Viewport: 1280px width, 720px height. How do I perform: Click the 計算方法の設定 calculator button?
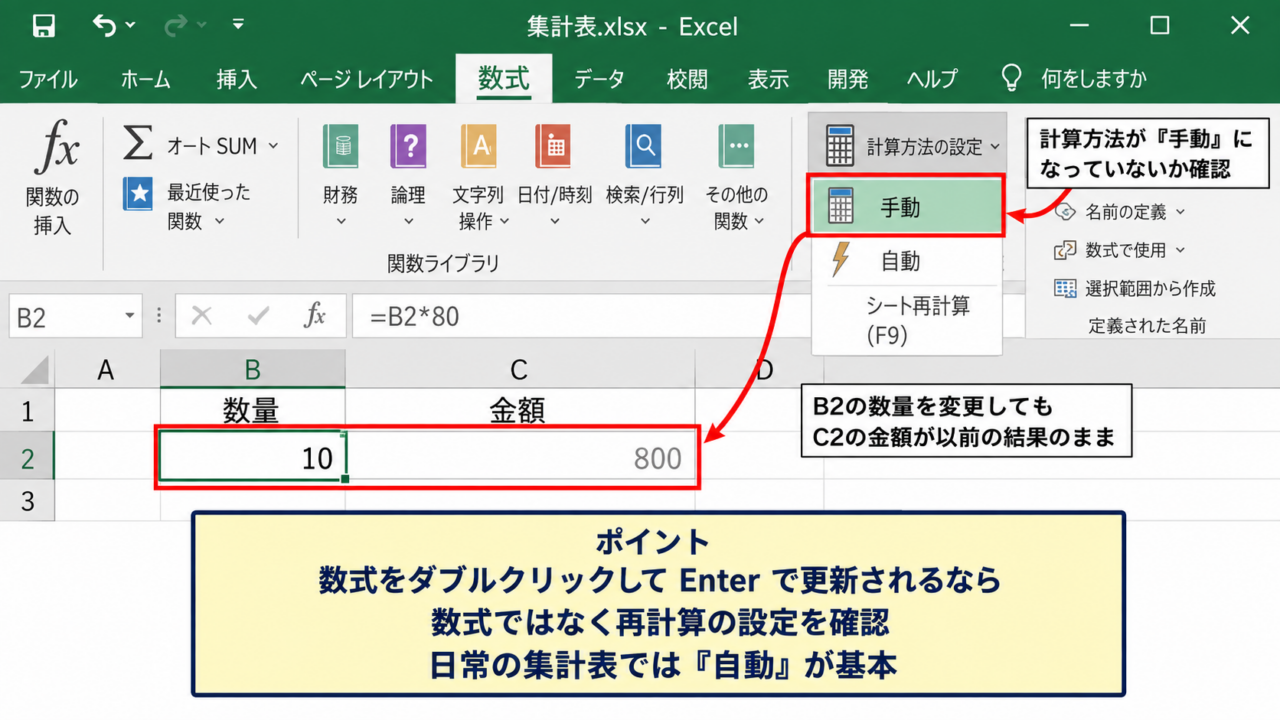(x=908, y=146)
